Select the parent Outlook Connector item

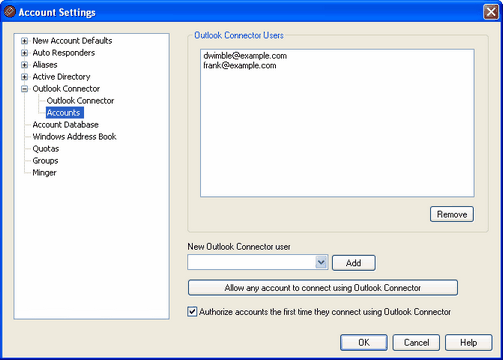pyautogui.click(x=66, y=89)
